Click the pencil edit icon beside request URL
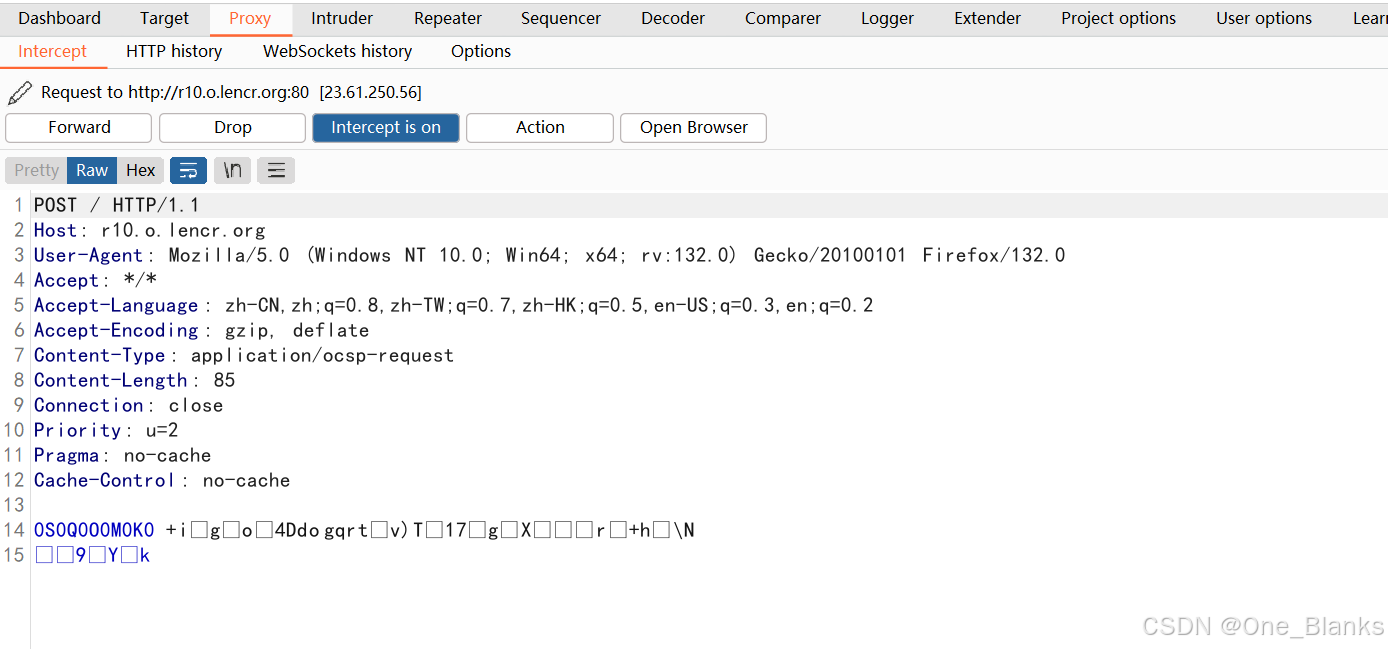1388x649 pixels. [x=20, y=93]
